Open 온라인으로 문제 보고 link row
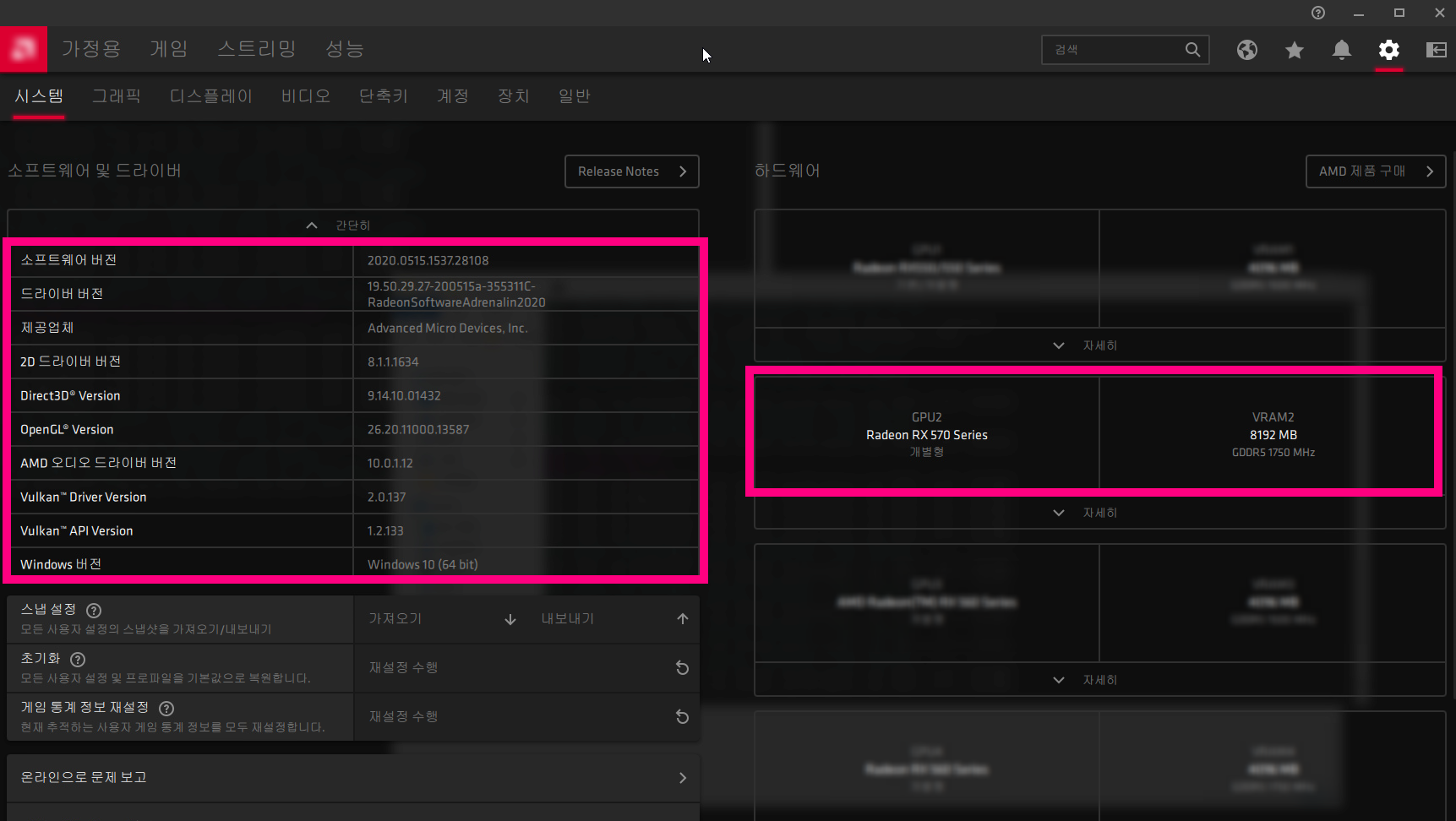Viewport: 1456px width, 821px height. point(353,778)
